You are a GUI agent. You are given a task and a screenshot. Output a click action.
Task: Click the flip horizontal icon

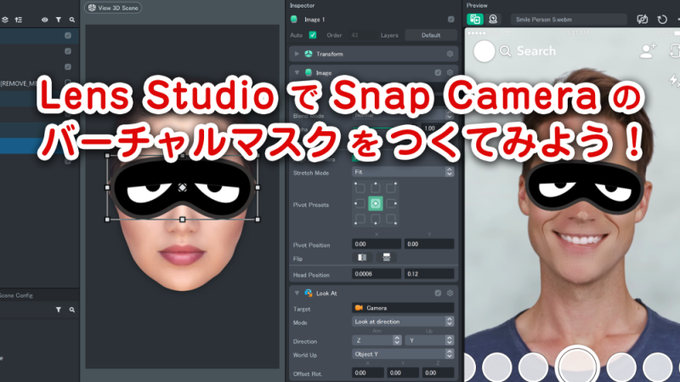pyautogui.click(x=362, y=258)
